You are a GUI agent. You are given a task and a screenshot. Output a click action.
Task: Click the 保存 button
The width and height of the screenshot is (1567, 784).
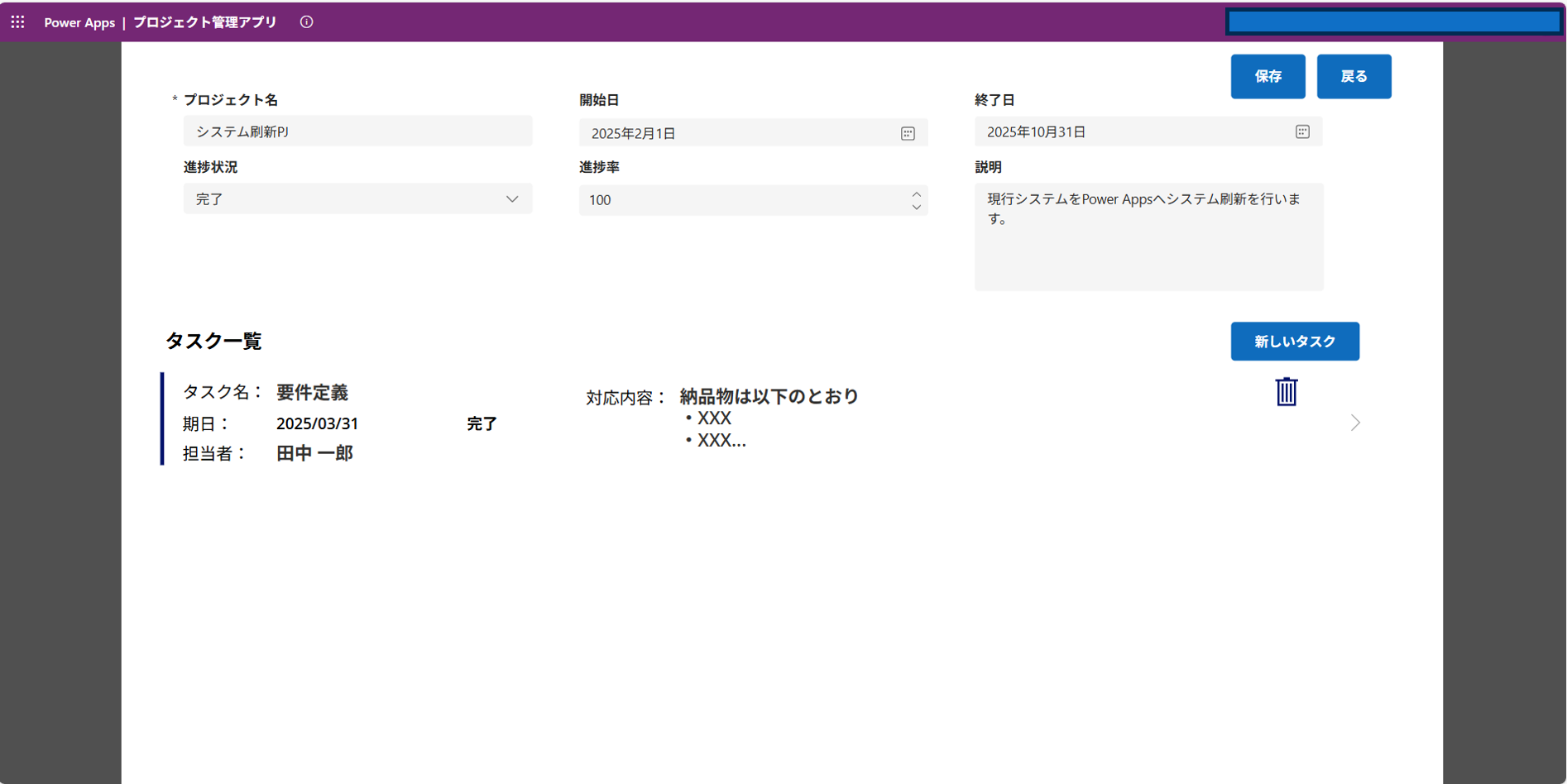[1267, 77]
